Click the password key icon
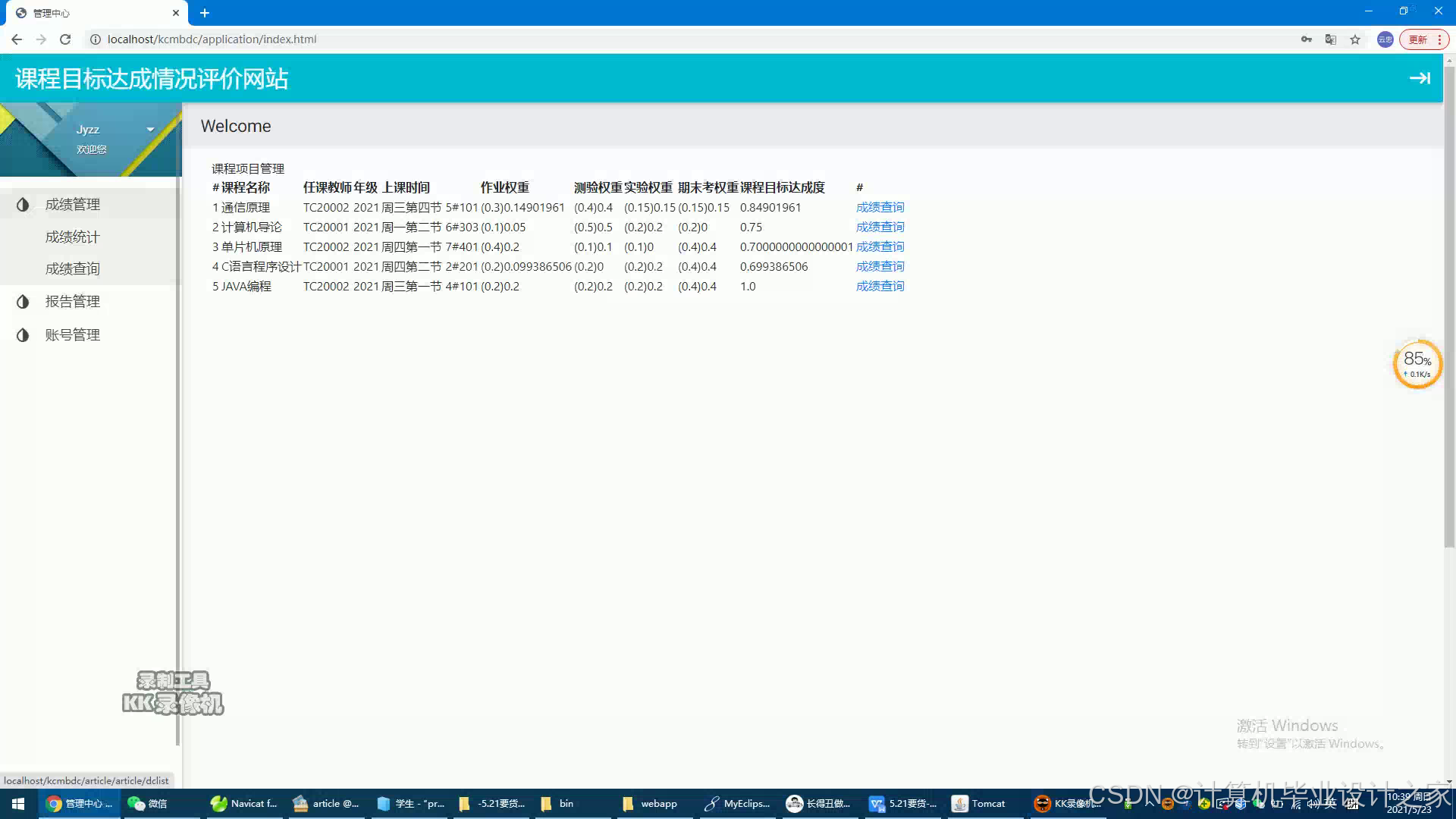Image resolution: width=1456 pixels, height=819 pixels. (x=1306, y=39)
